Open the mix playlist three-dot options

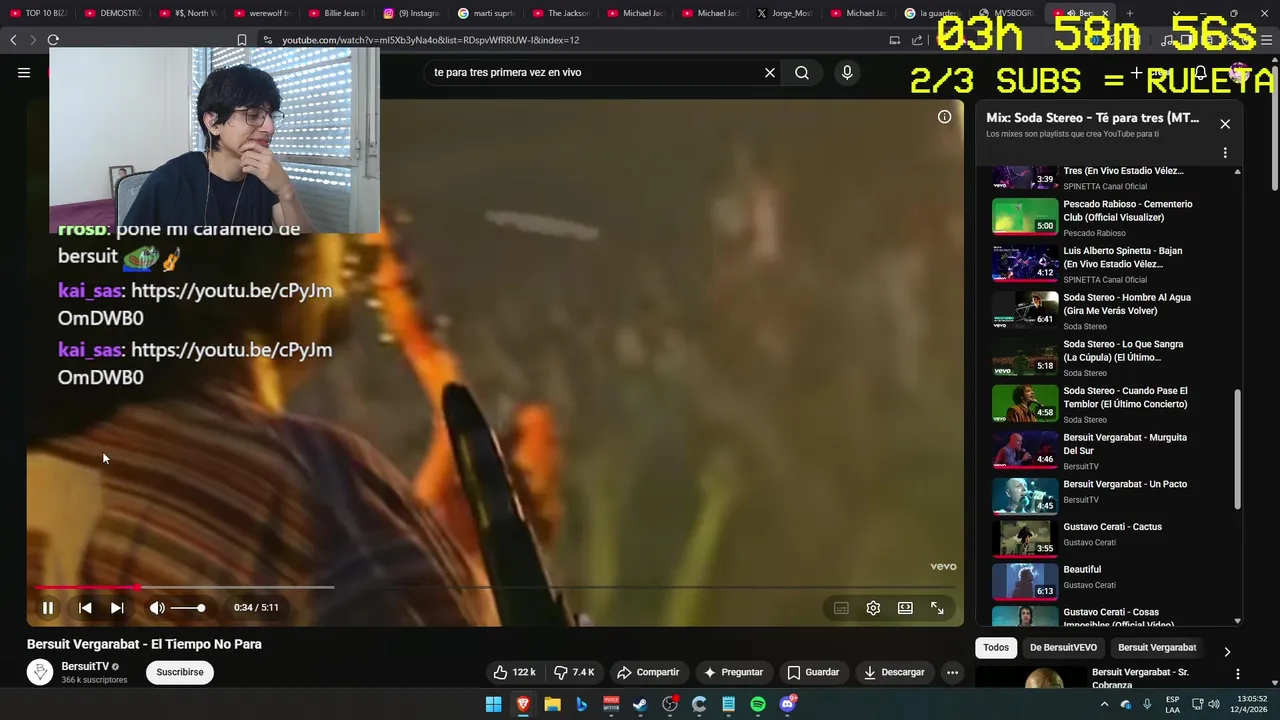[1225, 153]
